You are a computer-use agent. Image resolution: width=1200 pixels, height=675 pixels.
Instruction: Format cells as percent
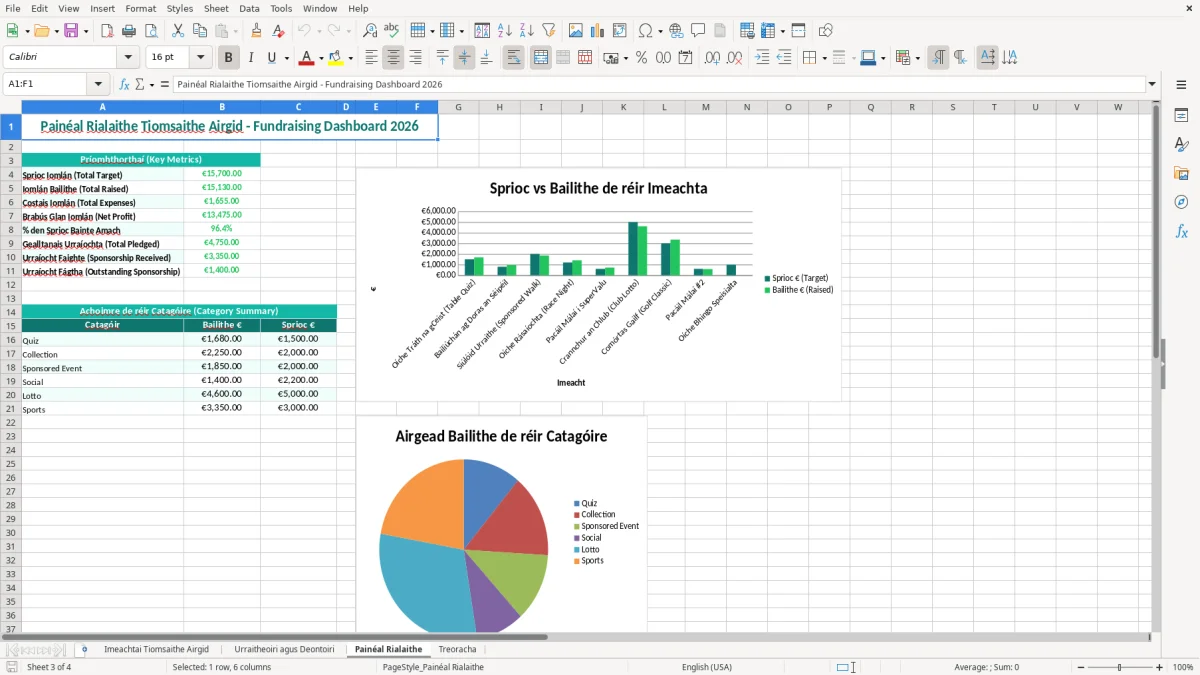pyautogui.click(x=641, y=58)
